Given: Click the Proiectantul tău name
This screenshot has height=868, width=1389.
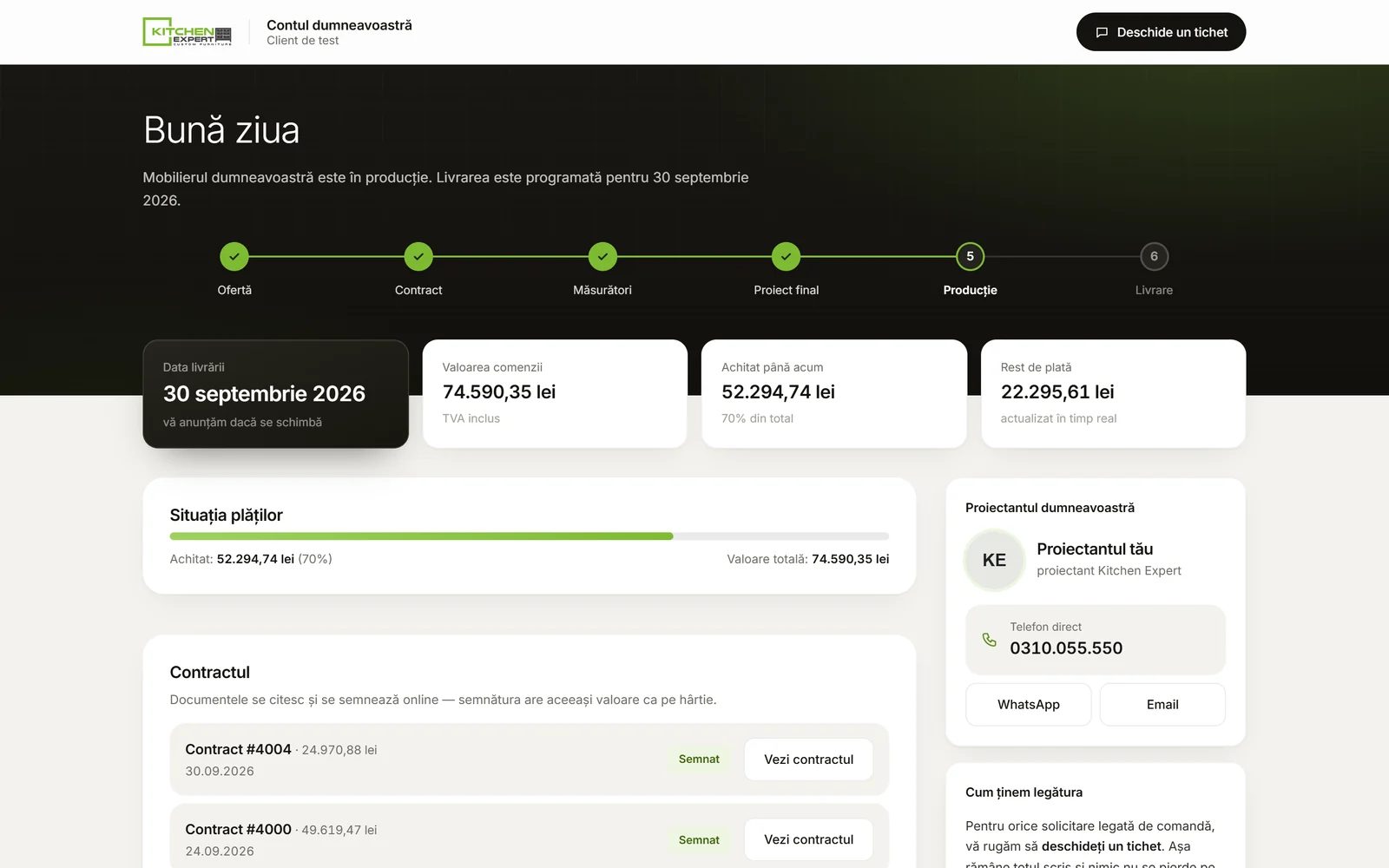Looking at the screenshot, I should coord(1095,549).
